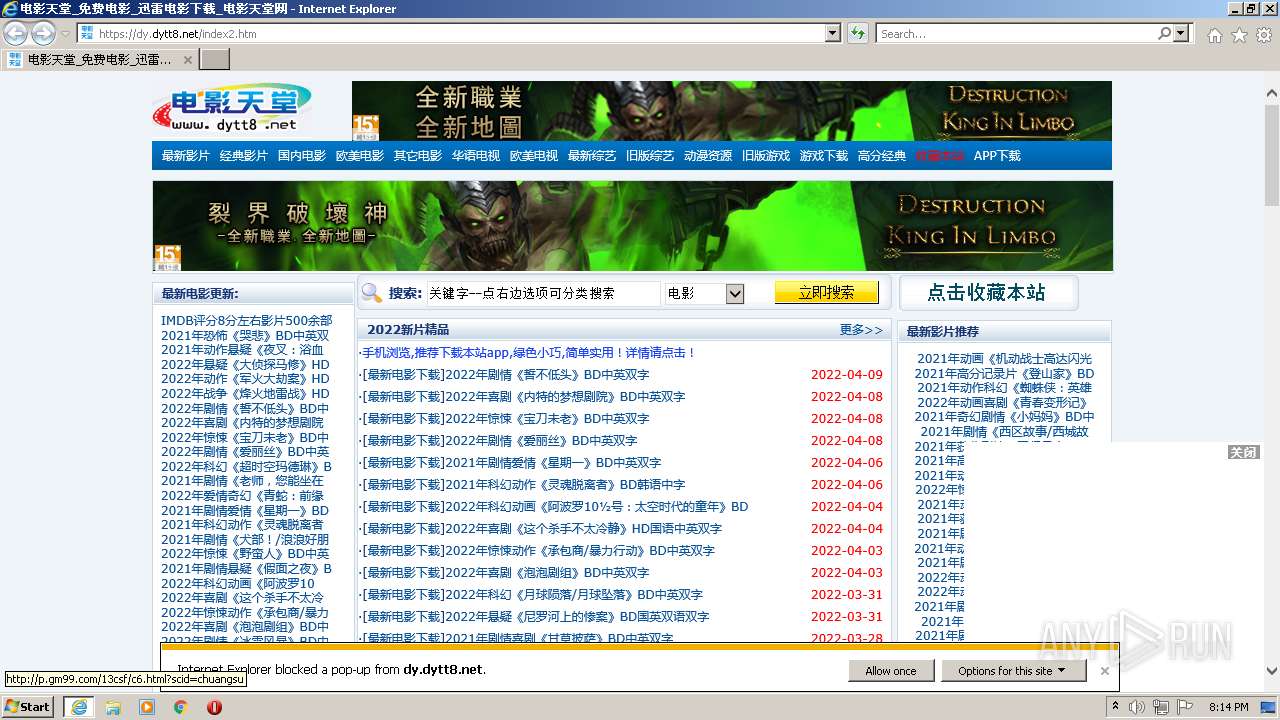The image size is (1280, 720).
Task: Click the volume speaker tray icon
Action: [x=1137, y=707]
